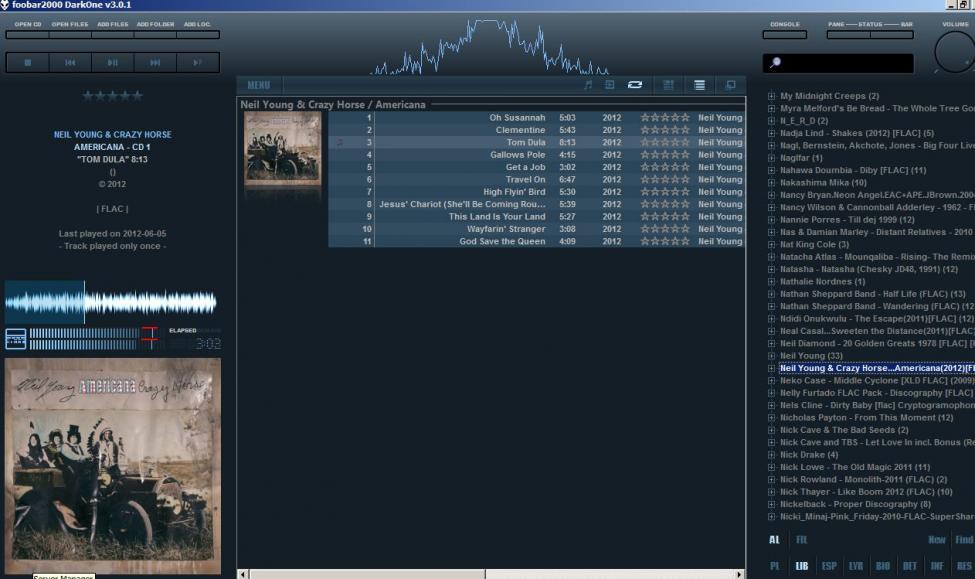Select track Travel On
The height and width of the screenshot is (579, 975).
click(x=536, y=179)
